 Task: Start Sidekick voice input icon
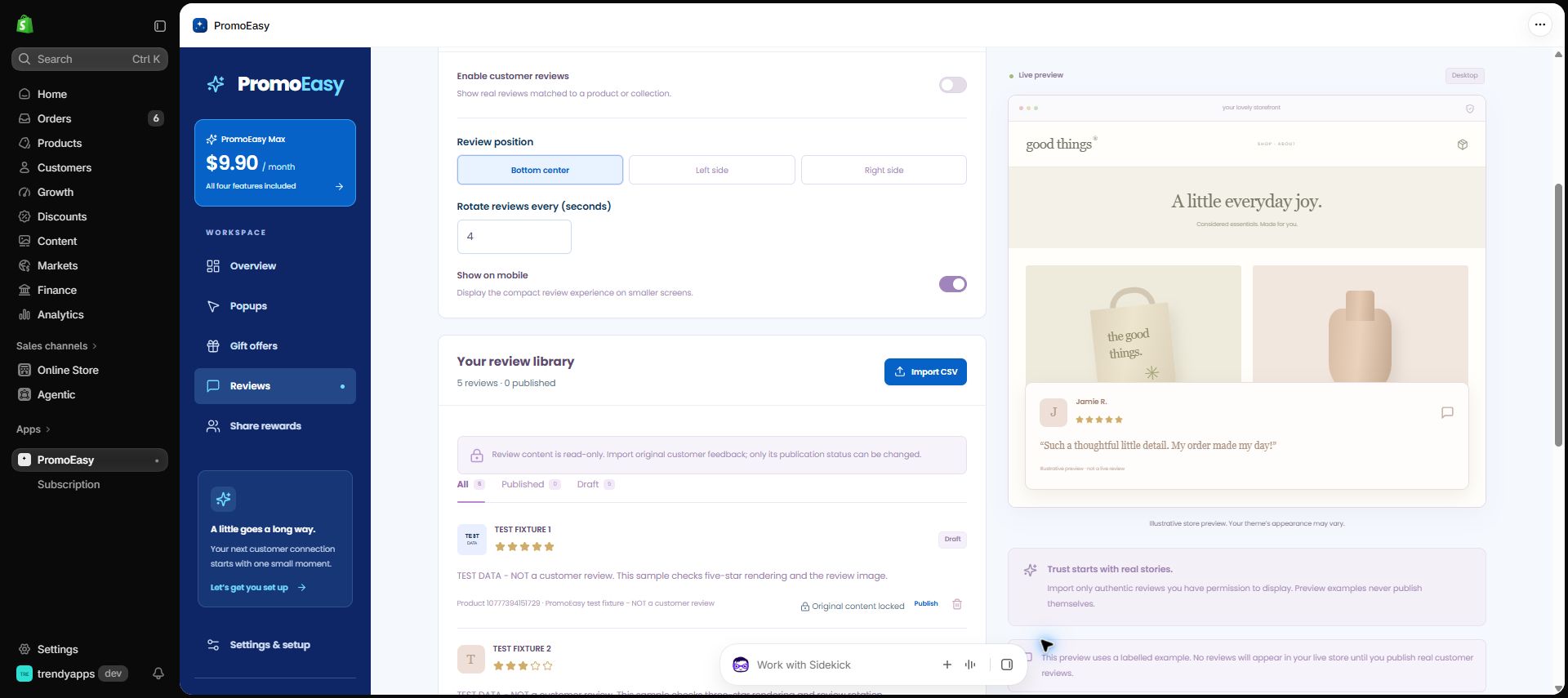(970, 665)
